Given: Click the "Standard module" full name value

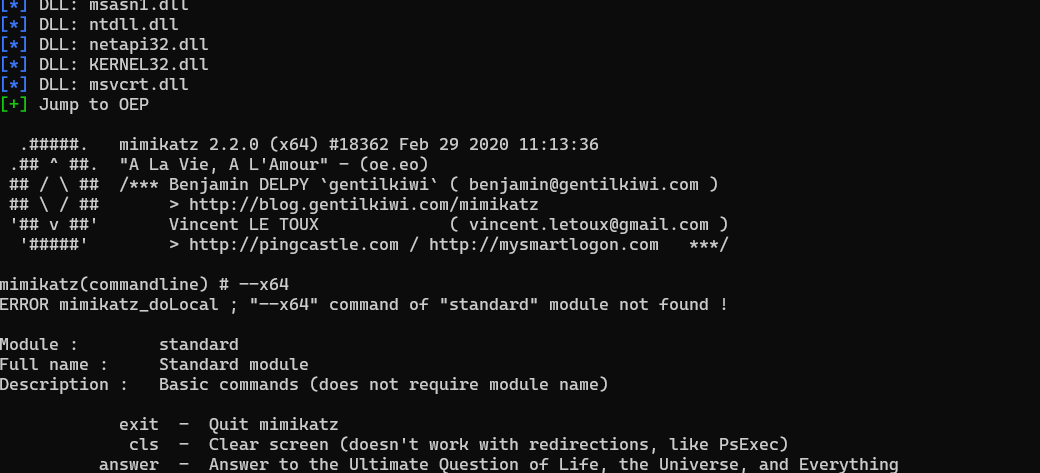Looking at the screenshot, I should coord(233,365).
